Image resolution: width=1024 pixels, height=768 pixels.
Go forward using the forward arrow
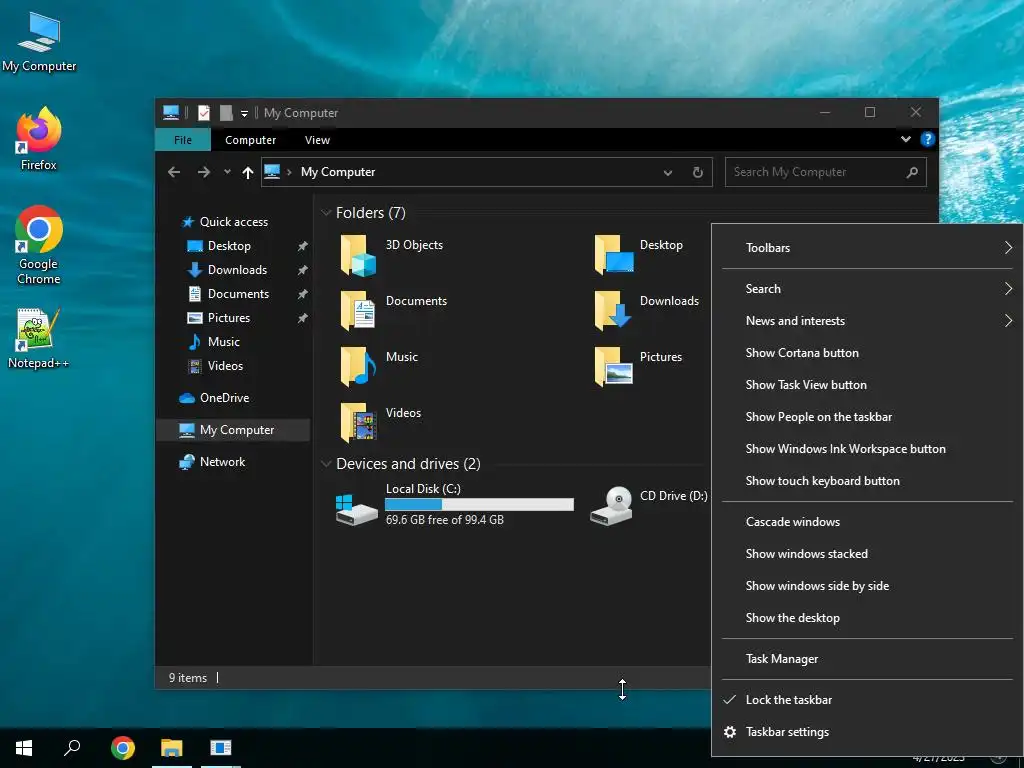click(x=204, y=172)
